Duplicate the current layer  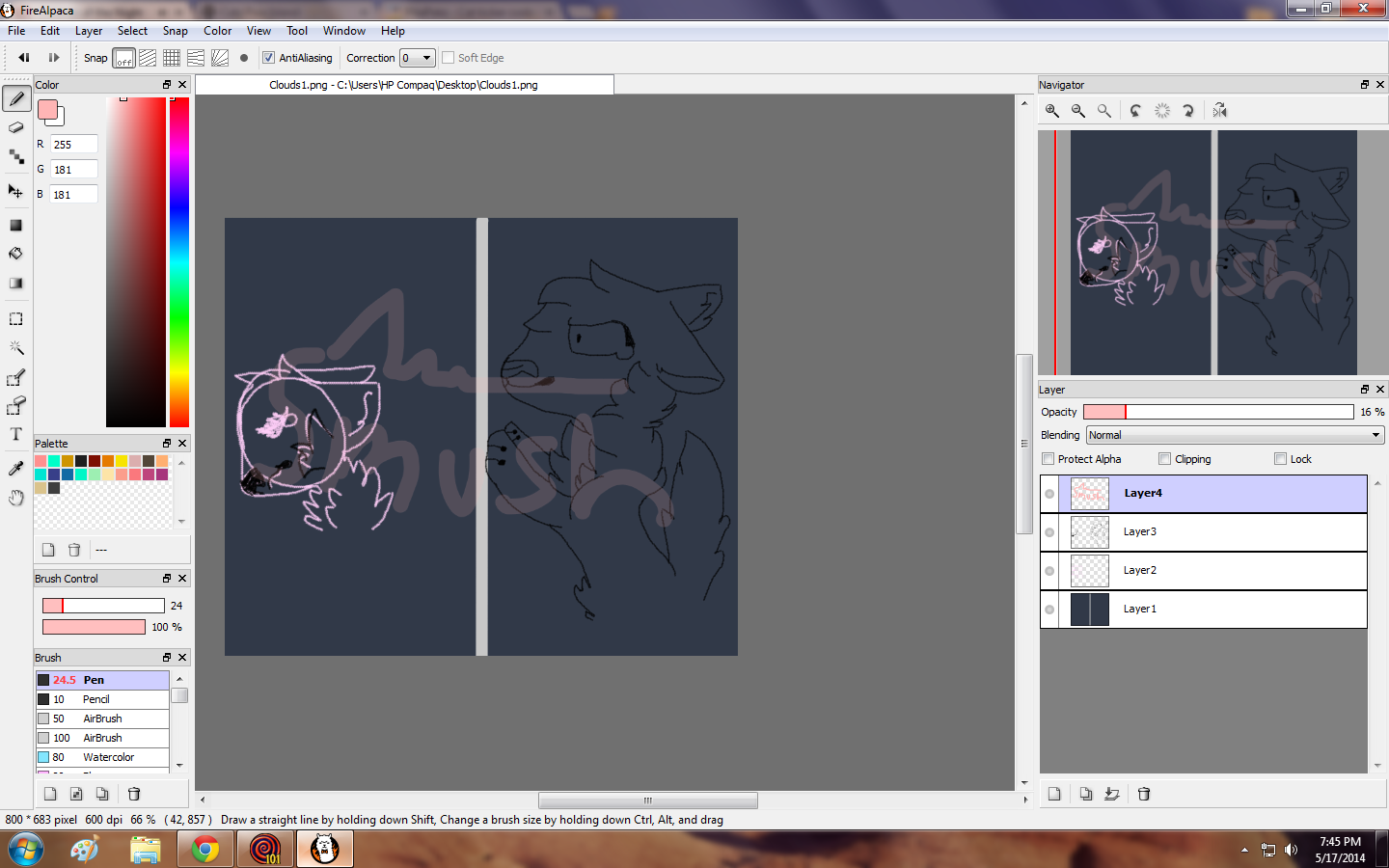1086,794
